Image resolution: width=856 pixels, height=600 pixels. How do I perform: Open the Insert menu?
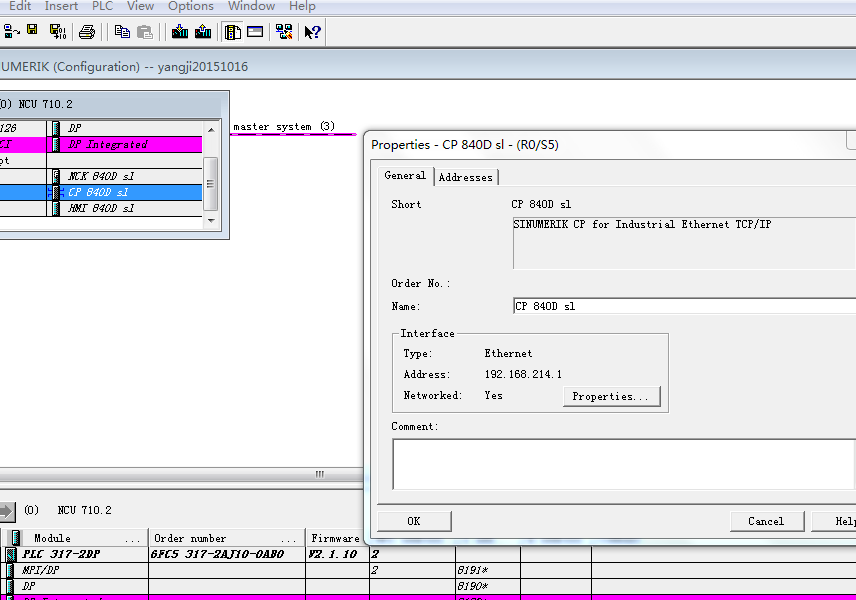[61, 6]
